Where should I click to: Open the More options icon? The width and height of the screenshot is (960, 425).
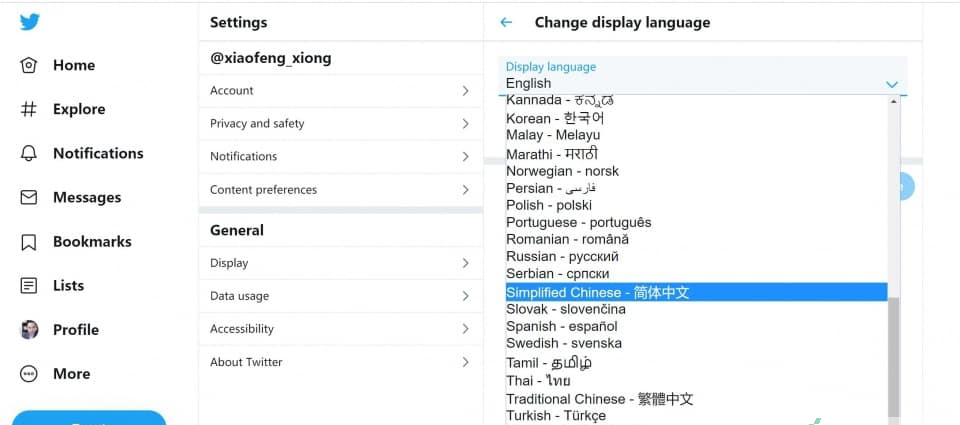pos(29,373)
